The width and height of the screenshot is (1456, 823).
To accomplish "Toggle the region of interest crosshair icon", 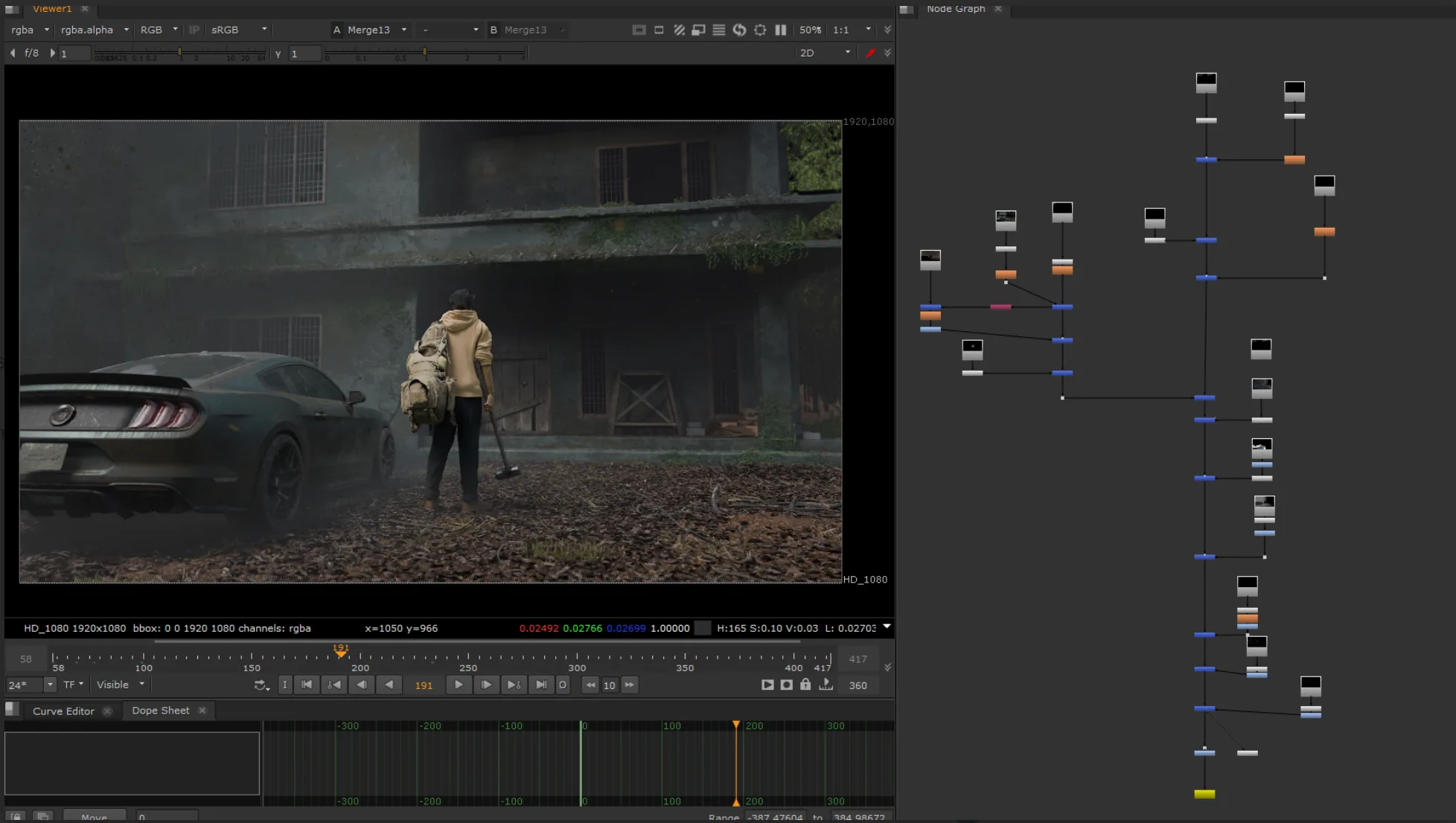I will (x=760, y=30).
